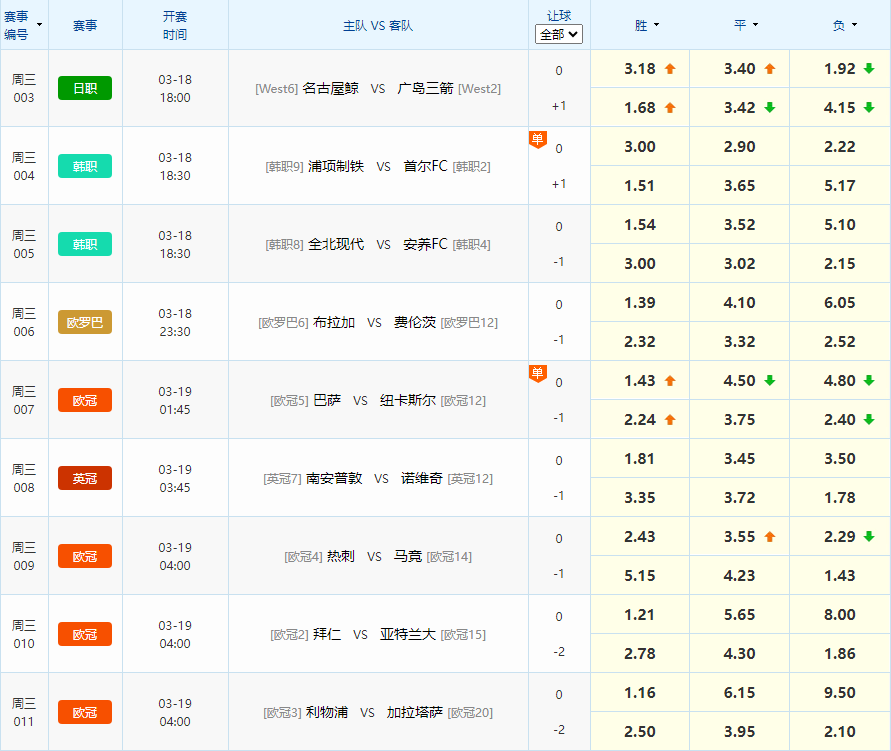
Task: Select win odds 1.39 for 布拉加
Action: tap(640, 303)
